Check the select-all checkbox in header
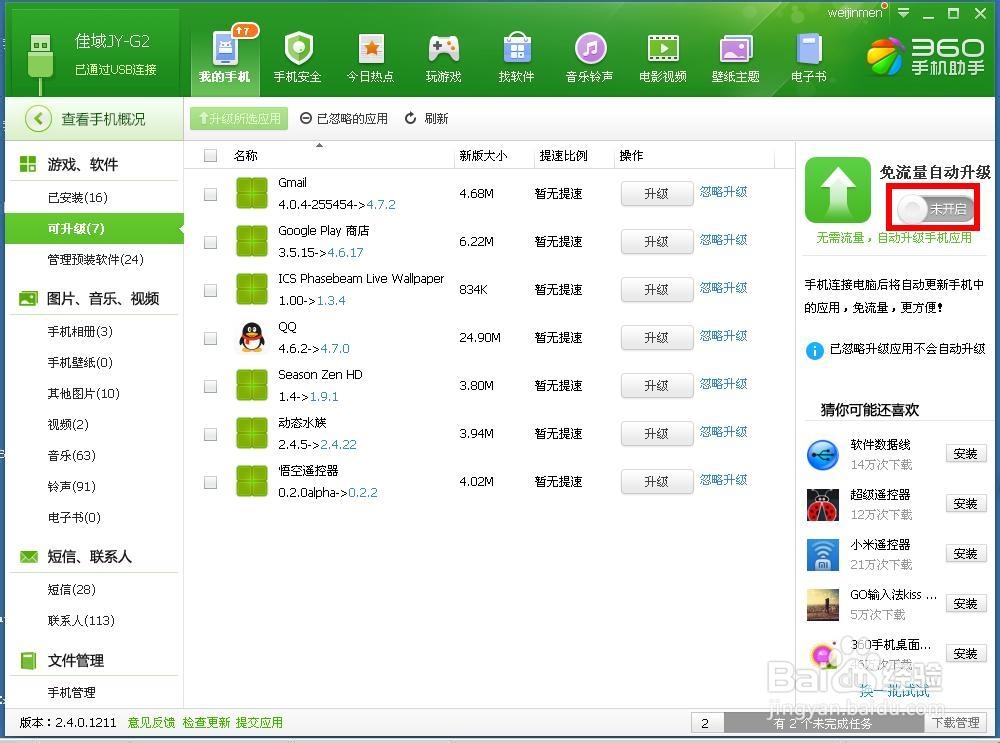The image size is (1000, 743). pos(210,156)
